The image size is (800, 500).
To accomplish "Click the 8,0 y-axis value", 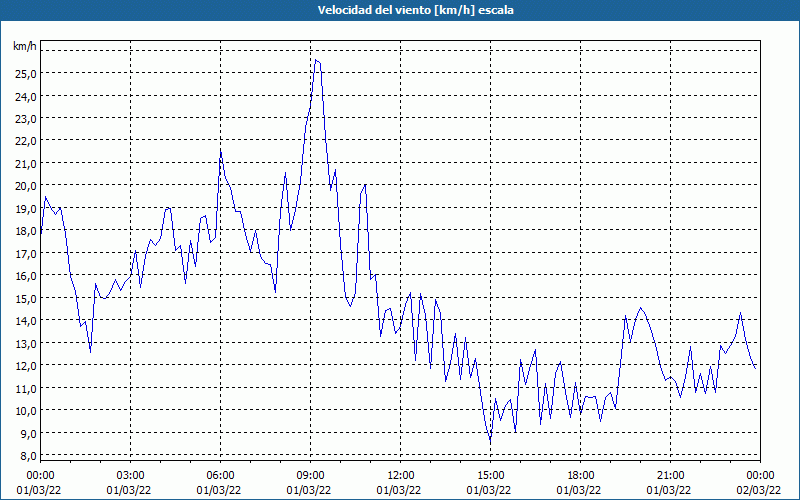I will click(x=28, y=456).
